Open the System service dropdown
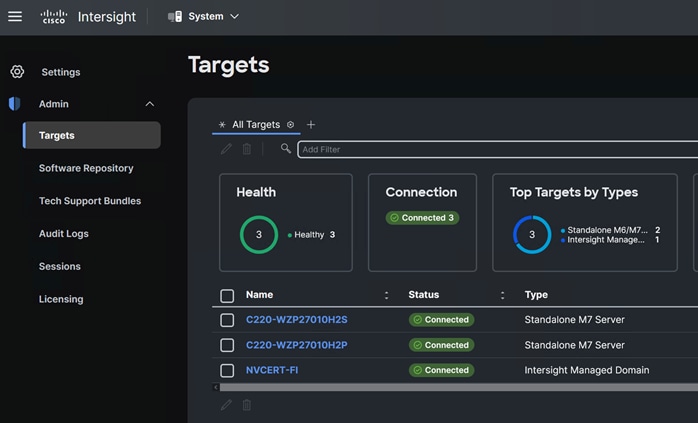 click(x=204, y=16)
